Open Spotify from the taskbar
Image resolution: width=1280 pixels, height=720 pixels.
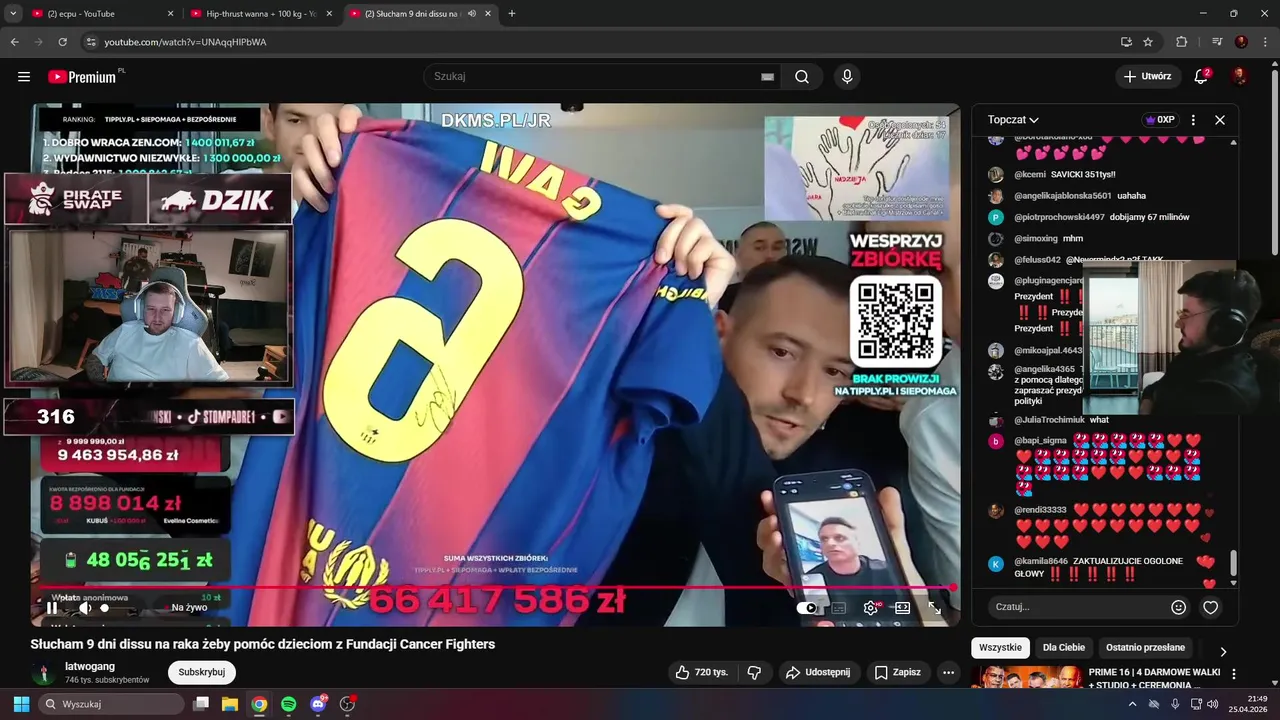point(288,704)
